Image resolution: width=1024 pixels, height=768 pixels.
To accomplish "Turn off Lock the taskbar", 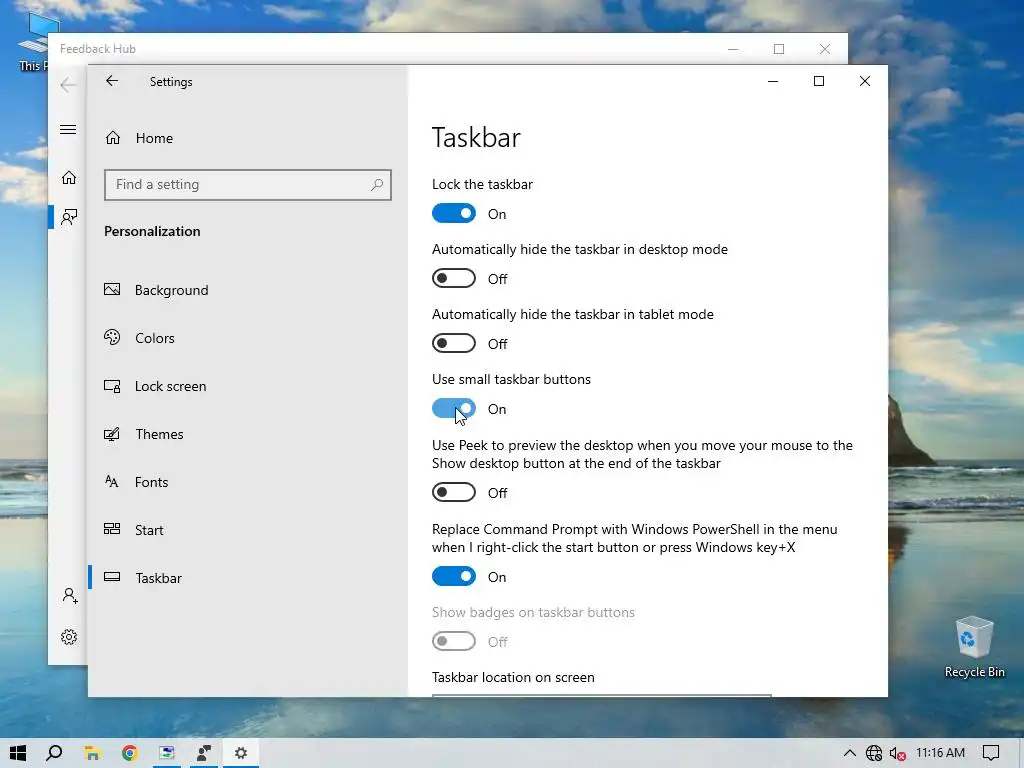I will pos(454,214).
